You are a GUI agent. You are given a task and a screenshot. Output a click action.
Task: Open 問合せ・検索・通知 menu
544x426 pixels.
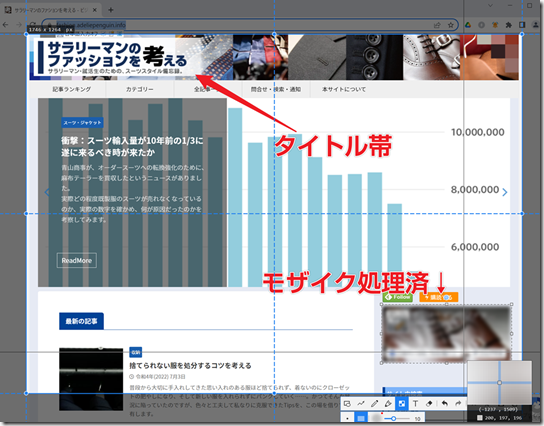tap(276, 89)
